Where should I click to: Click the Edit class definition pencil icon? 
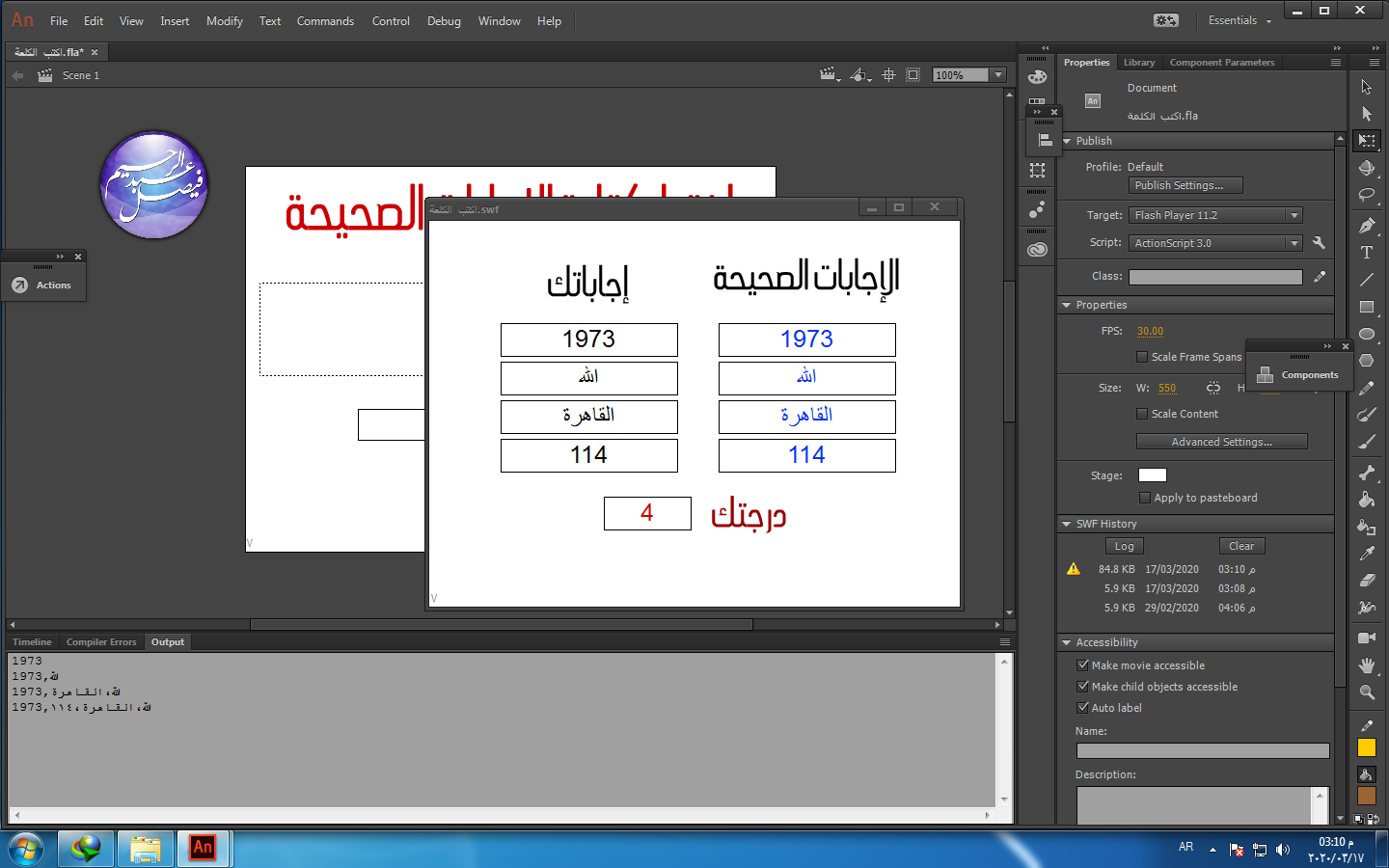tap(1319, 277)
